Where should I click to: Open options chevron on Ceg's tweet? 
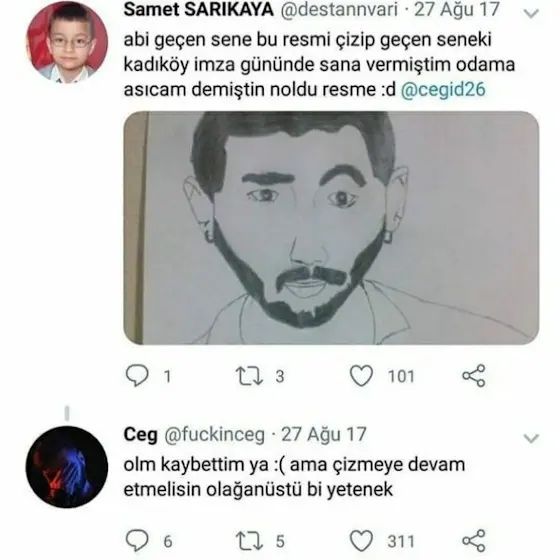tap(531, 438)
